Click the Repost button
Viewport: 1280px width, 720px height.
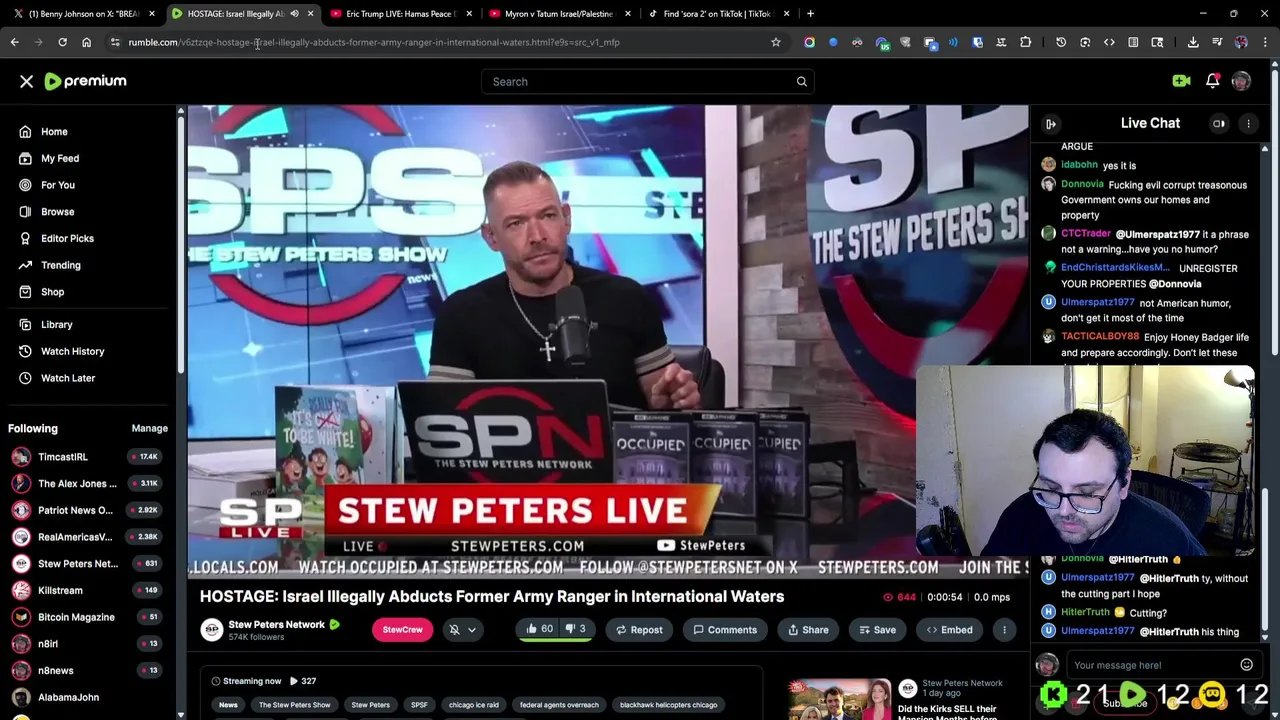click(639, 630)
